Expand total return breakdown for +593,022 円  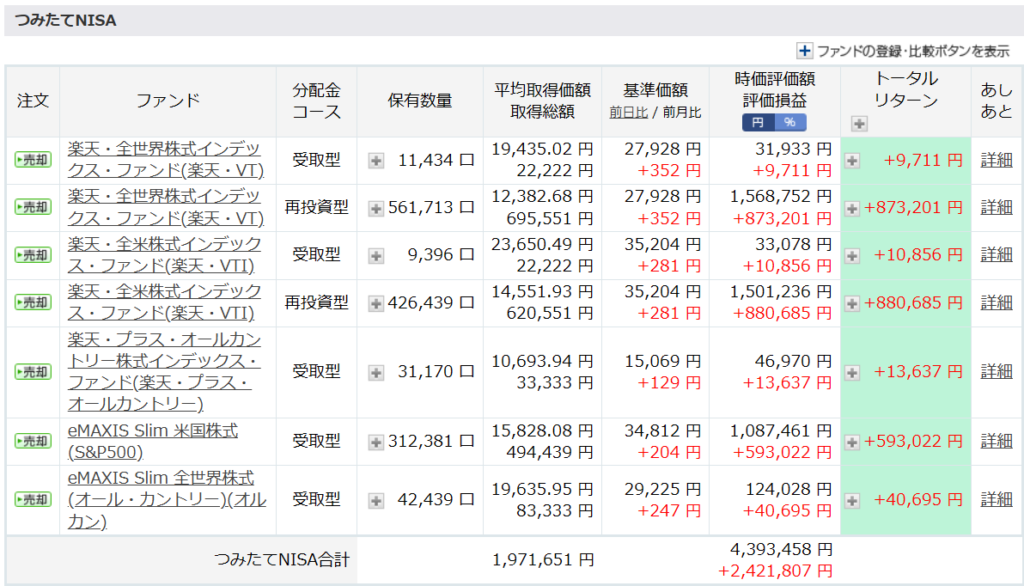[852, 442]
